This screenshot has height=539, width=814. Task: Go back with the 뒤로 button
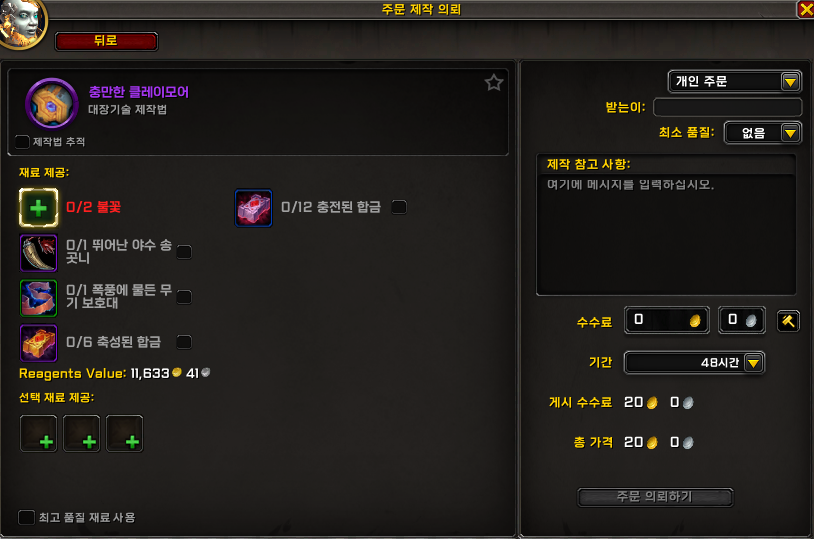(x=106, y=41)
